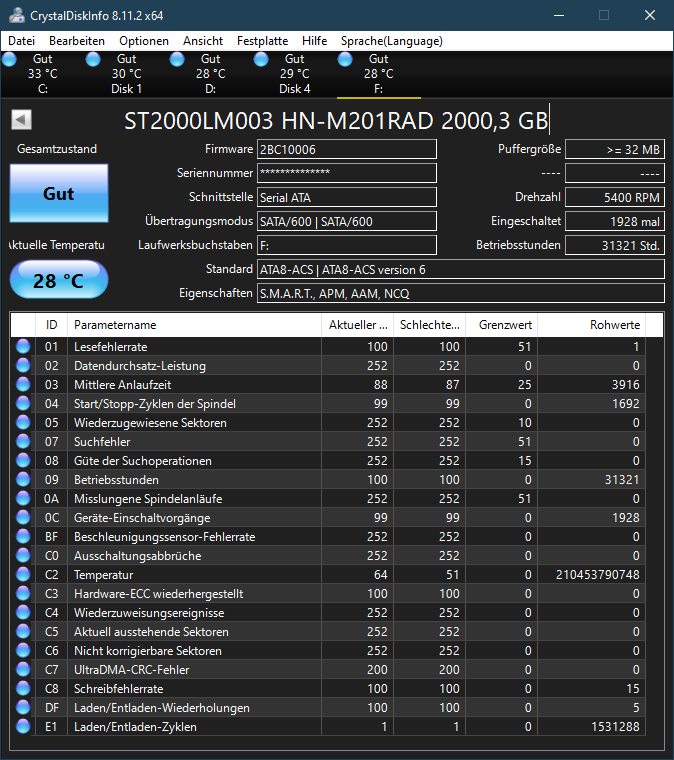674x760 pixels.
Task: Click the Firmware field 2BC10006
Action: coord(346,149)
